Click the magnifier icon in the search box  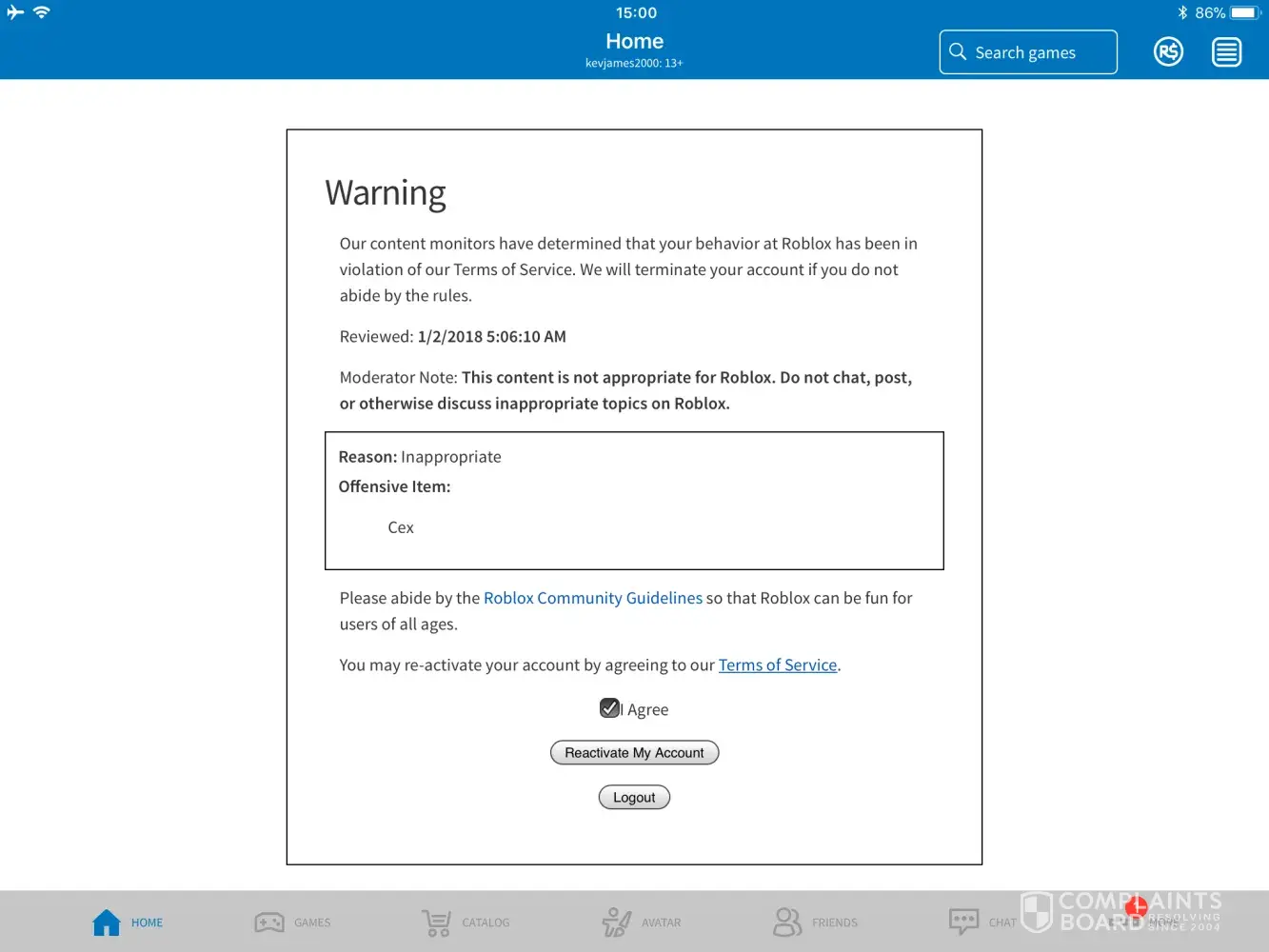958,51
